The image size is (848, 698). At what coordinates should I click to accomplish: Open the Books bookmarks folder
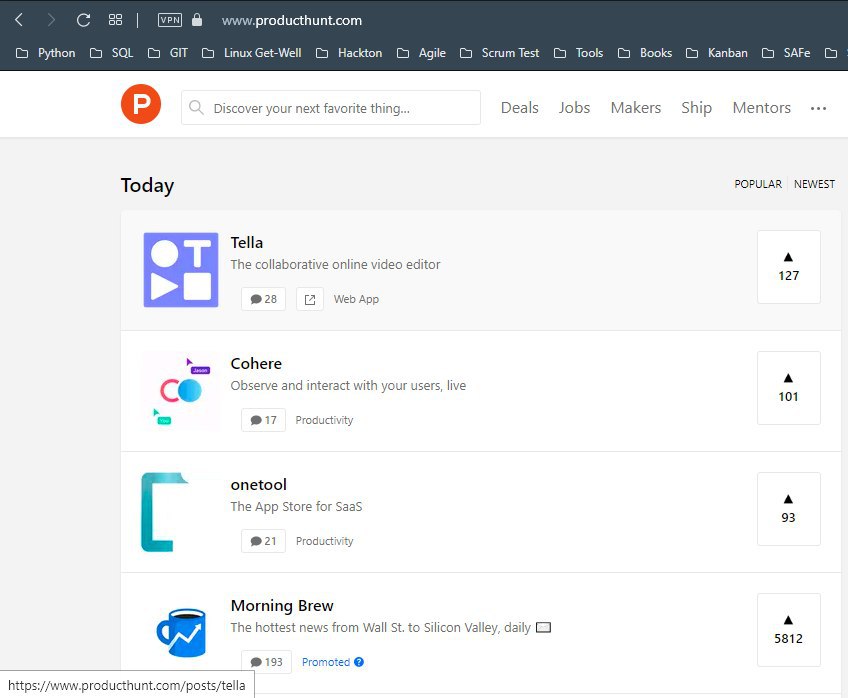pyautogui.click(x=645, y=53)
